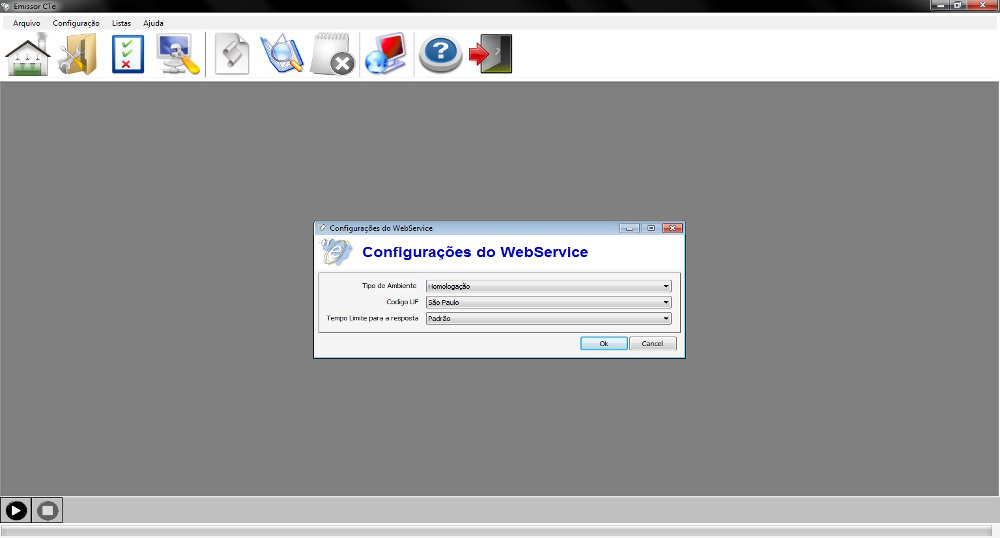Open the Arquivo menu
The image size is (1000, 538).
pyautogui.click(x=26, y=23)
